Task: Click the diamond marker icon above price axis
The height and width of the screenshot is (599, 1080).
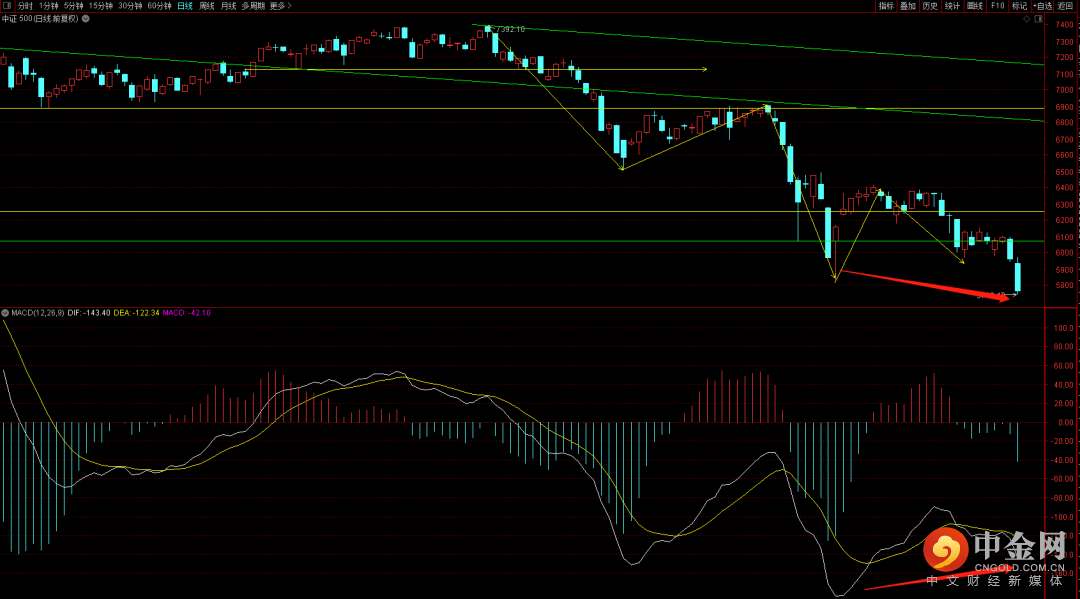Action: pos(1026,19)
